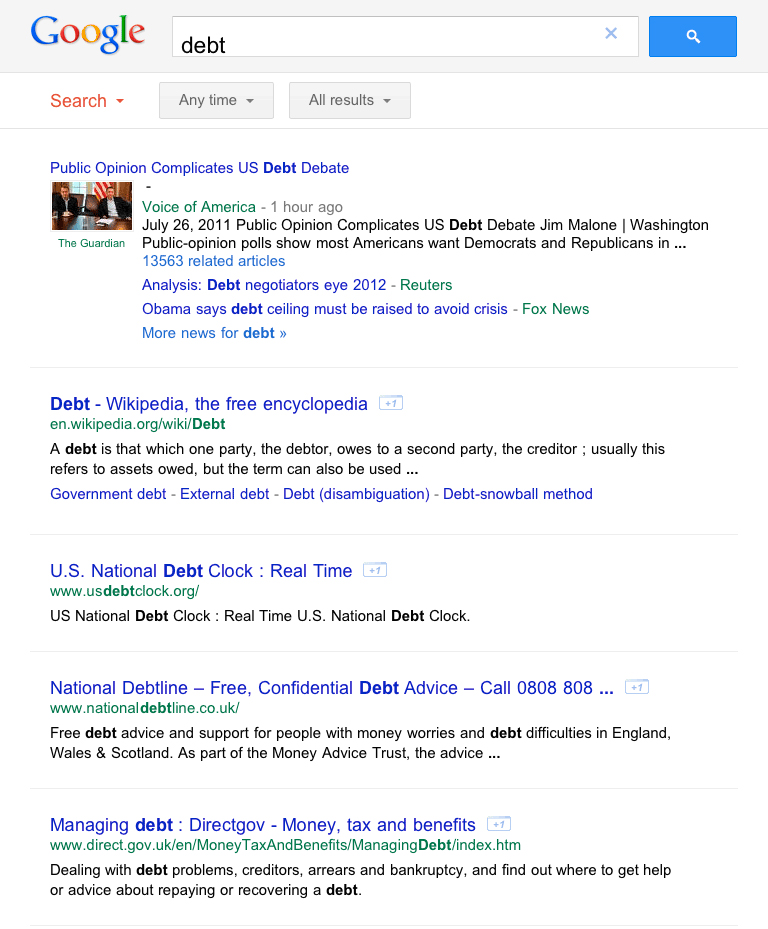Viewport: 768px width, 929px height.
Task: Click the +1 icon next to Wikipedia result
Action: (391, 403)
